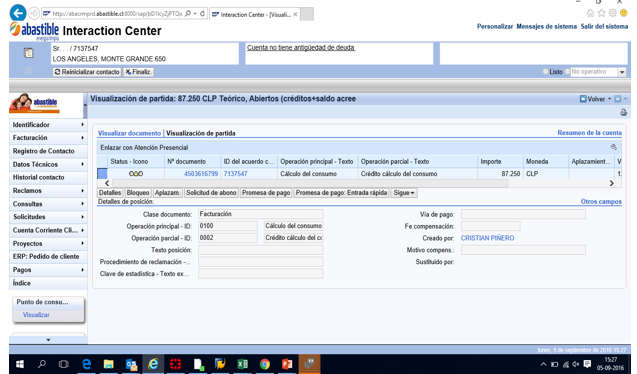This screenshot has height=374, width=637.
Task: Open Task View on taskbar
Action: (63, 364)
